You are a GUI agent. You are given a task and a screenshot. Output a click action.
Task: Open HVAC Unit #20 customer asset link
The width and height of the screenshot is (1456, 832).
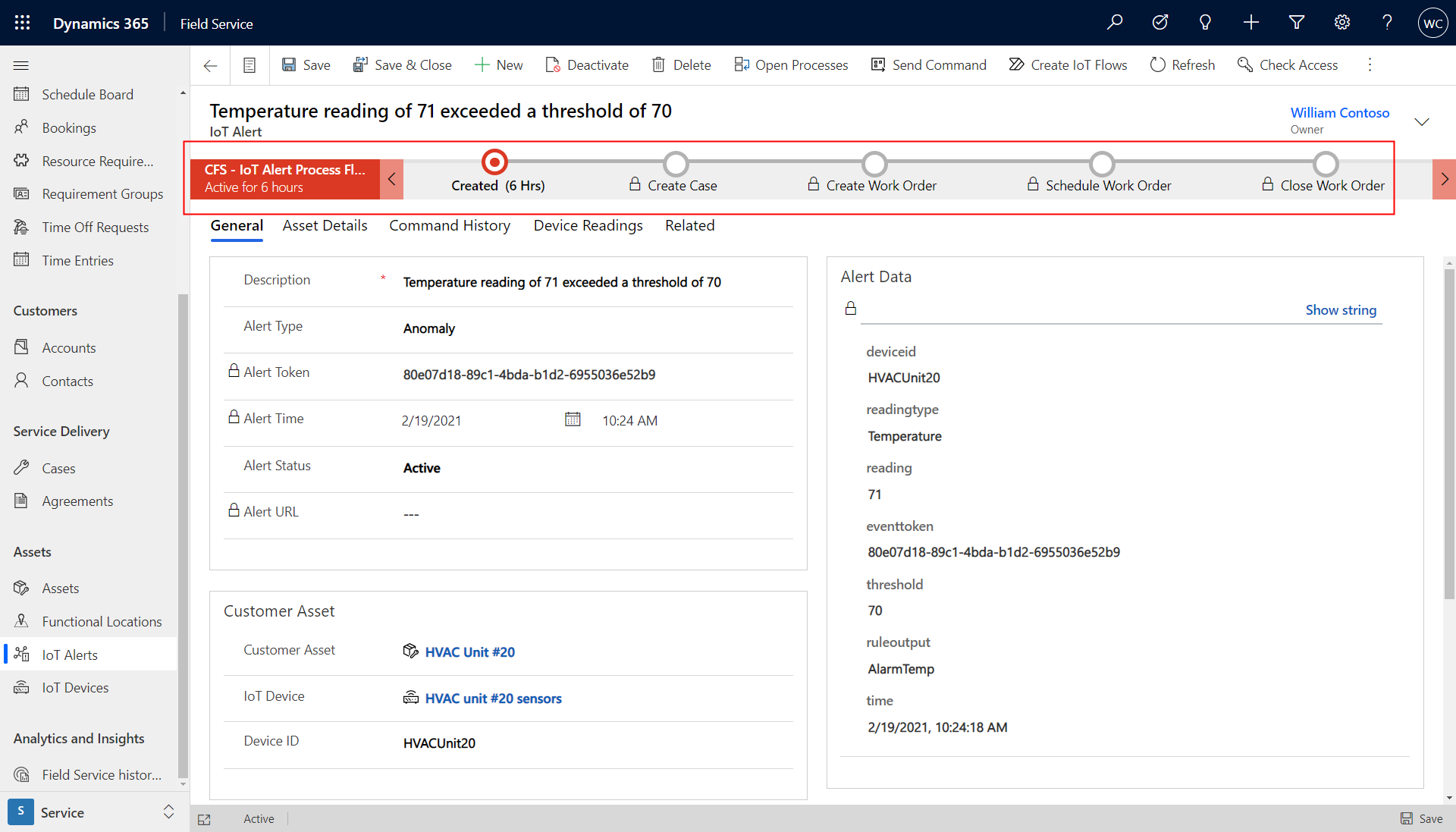click(469, 651)
